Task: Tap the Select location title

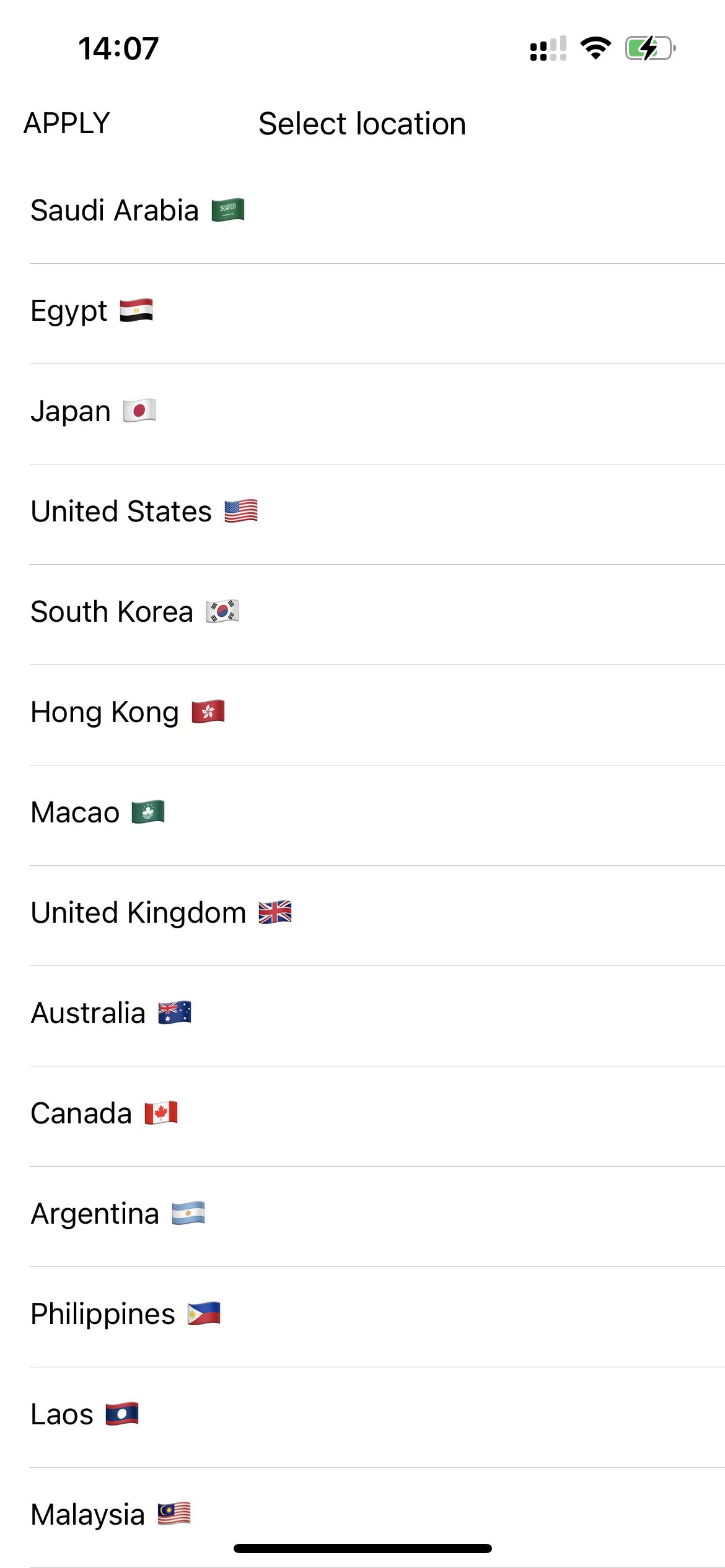Action: [x=362, y=124]
